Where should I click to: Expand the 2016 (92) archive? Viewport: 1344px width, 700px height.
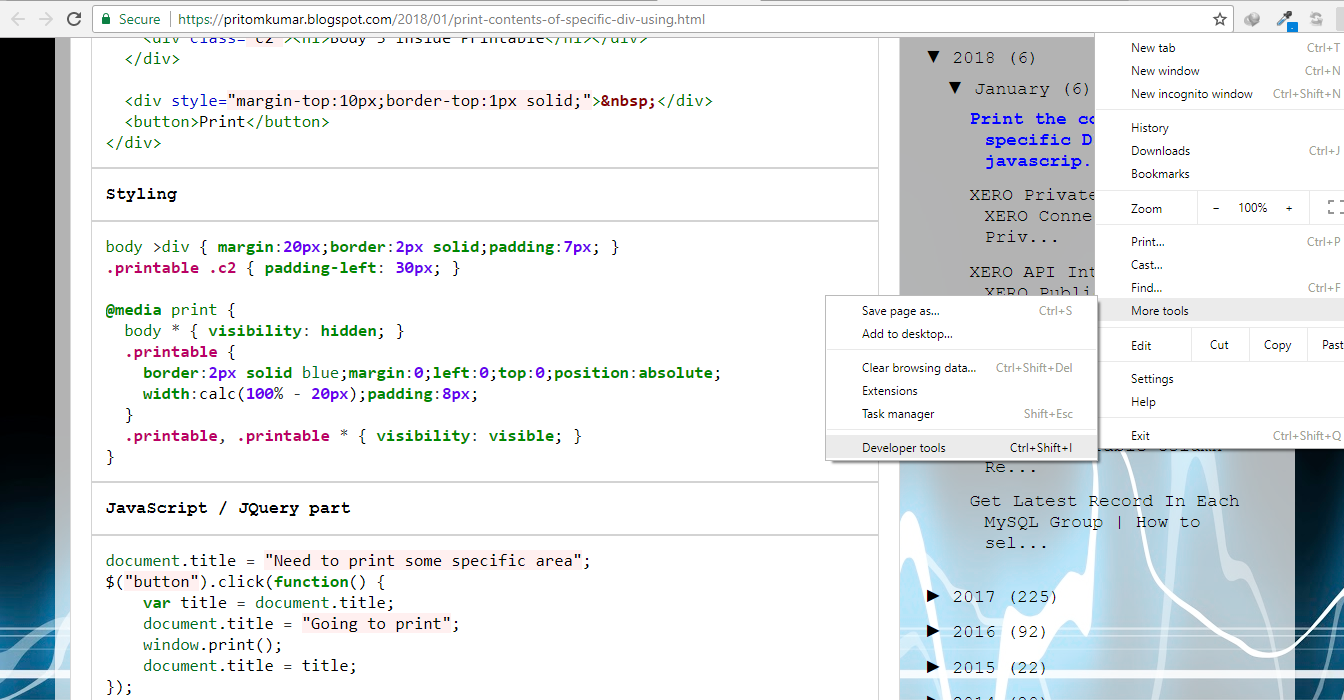(x=933, y=631)
